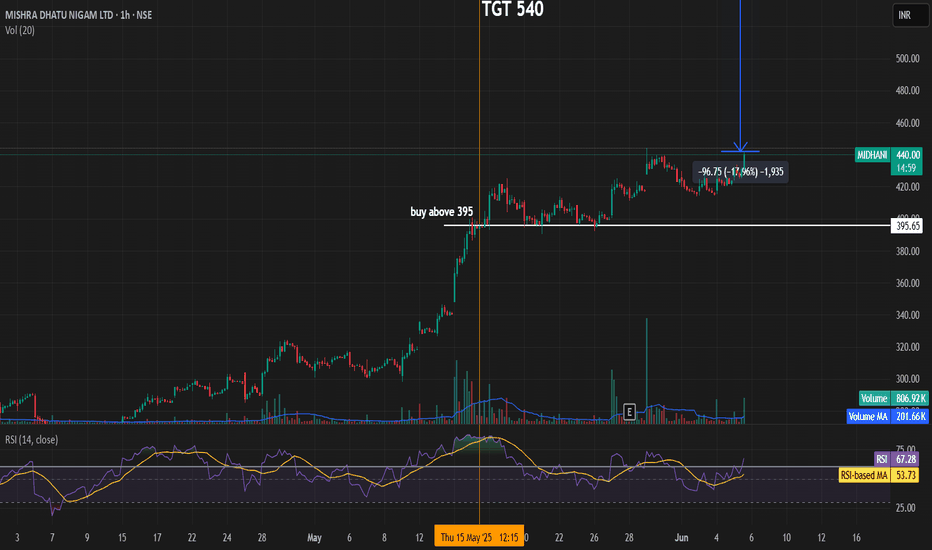
Task: Click the RSI-based MA 53.73 label
Action: tap(879, 475)
